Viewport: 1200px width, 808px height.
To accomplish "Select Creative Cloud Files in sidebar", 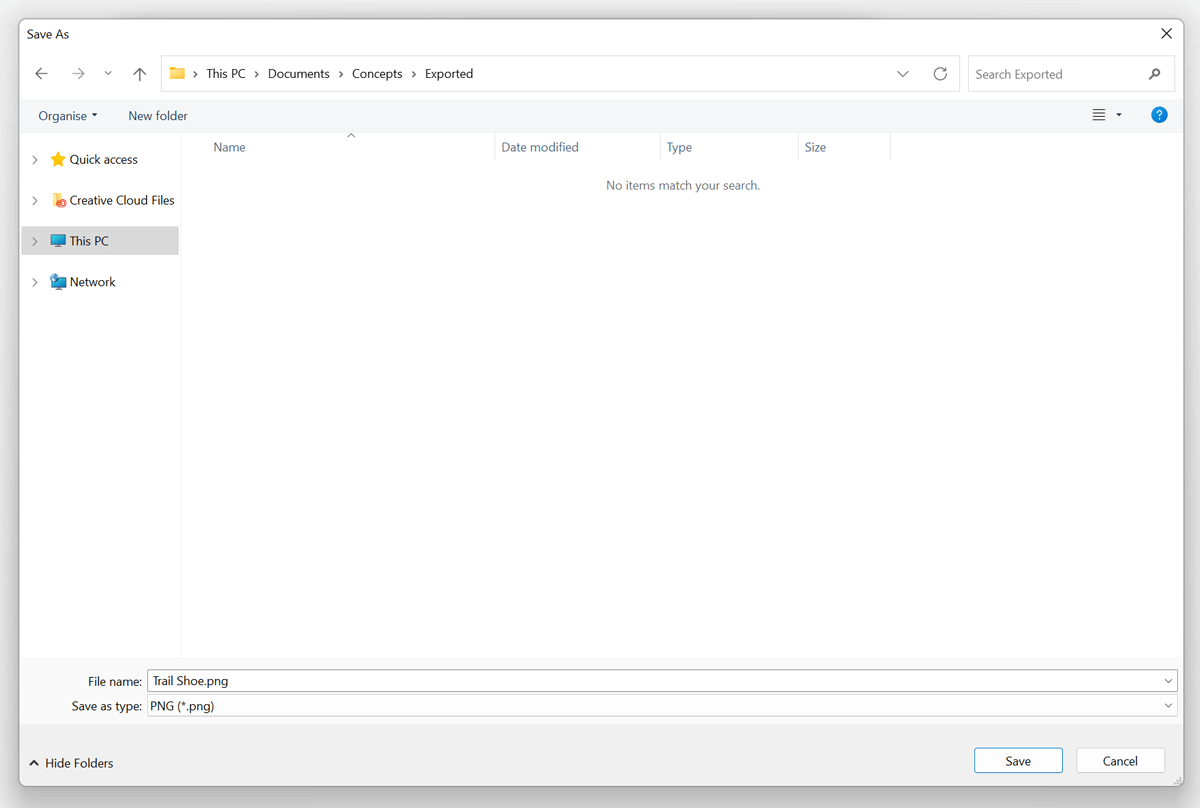I will coord(121,200).
